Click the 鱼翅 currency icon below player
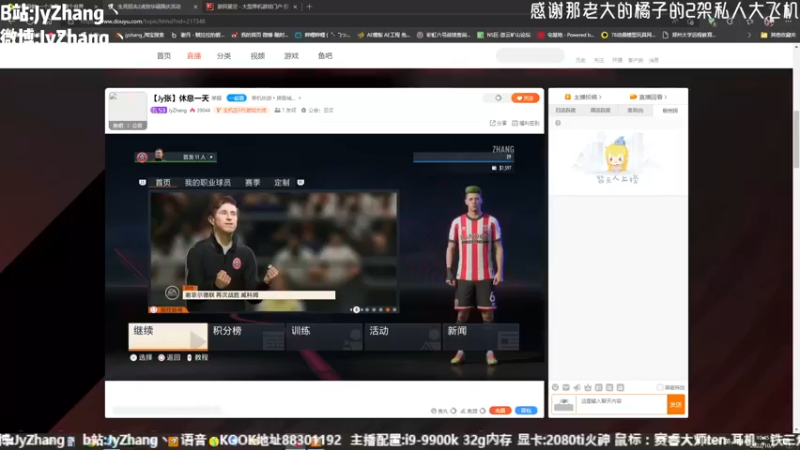This screenshot has height=450, width=800. click(463, 411)
